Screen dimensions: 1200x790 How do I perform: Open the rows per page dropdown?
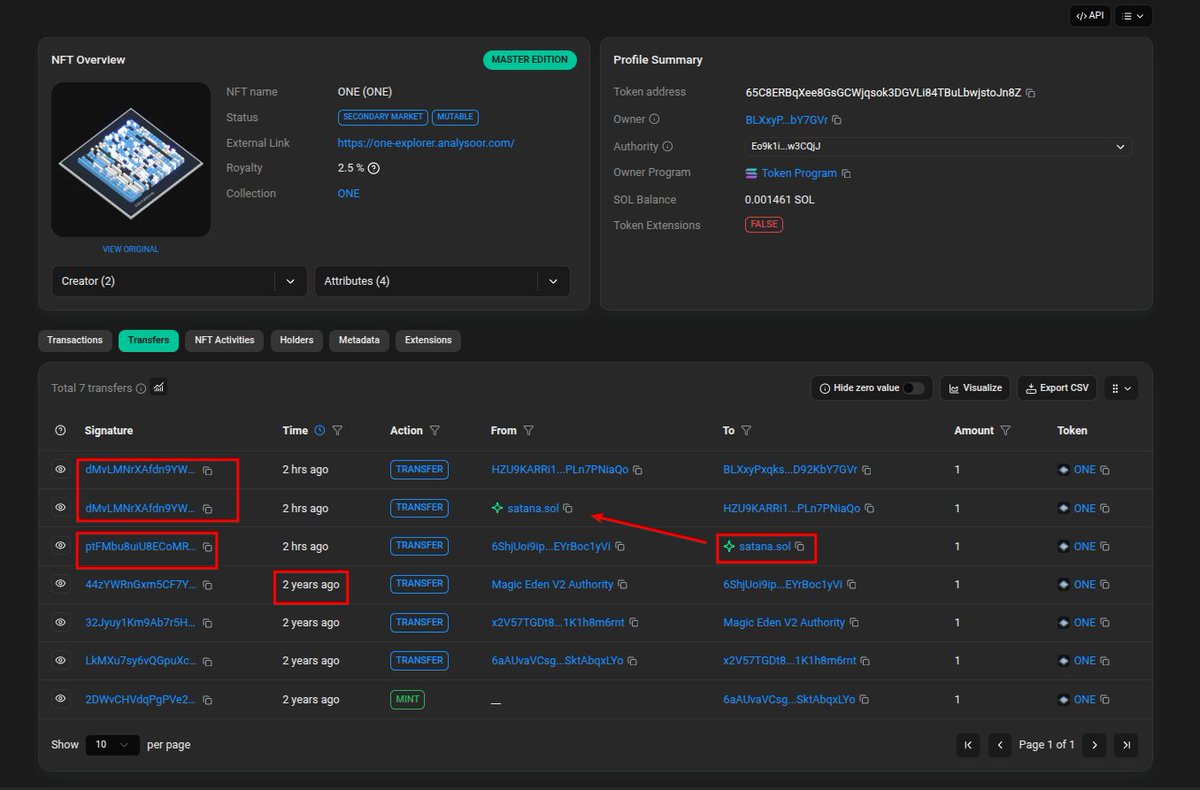[112, 745]
